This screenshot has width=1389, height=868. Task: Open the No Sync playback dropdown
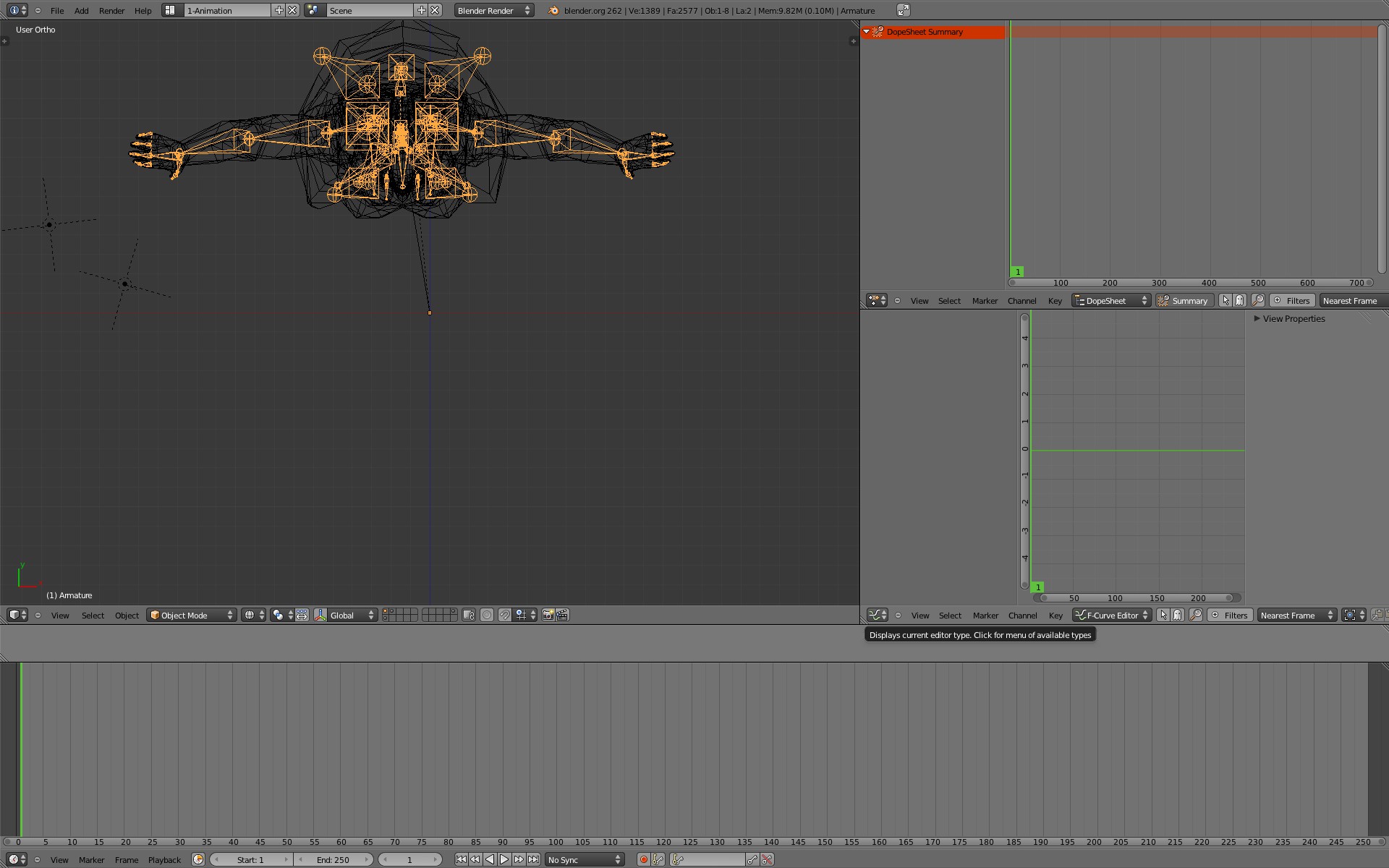tap(583, 859)
